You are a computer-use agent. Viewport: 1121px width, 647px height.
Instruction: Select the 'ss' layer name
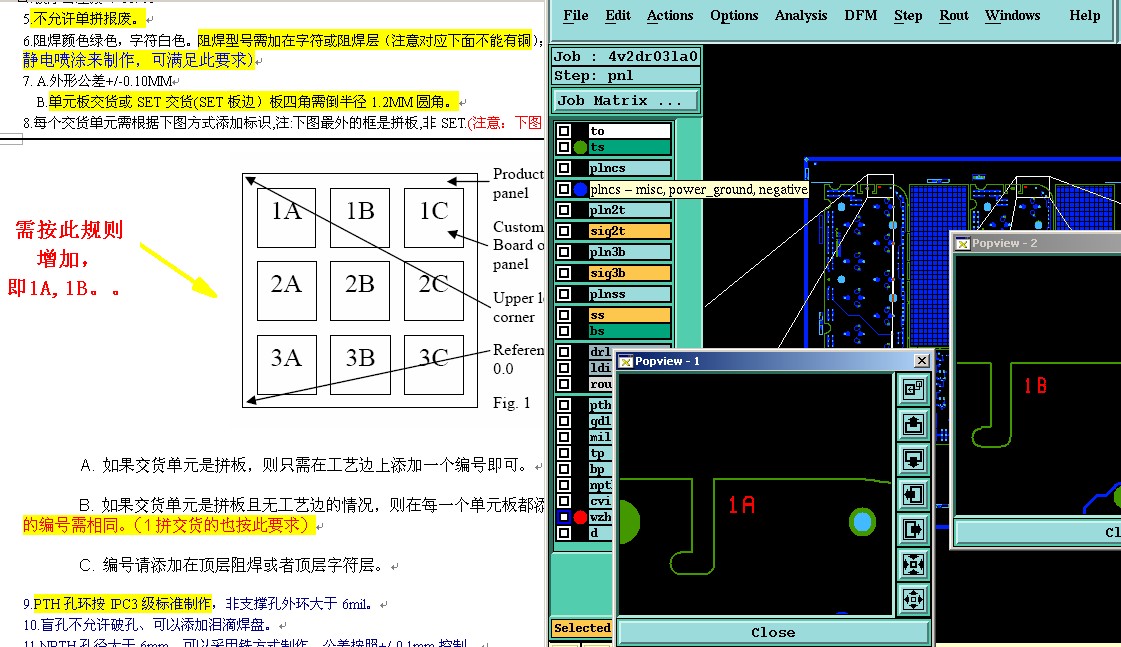click(x=630, y=315)
